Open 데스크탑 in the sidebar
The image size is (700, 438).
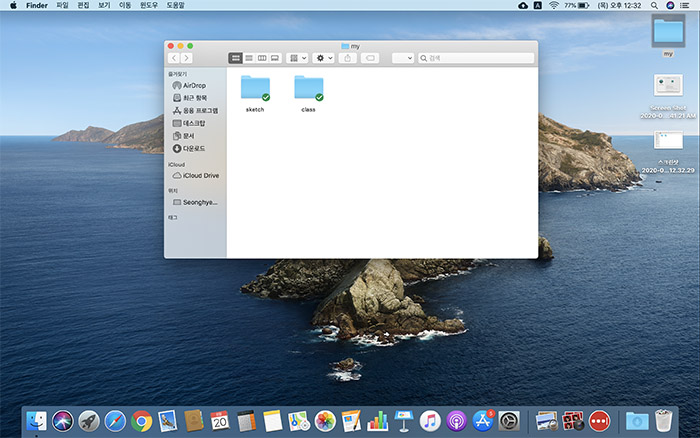pyautogui.click(x=189, y=123)
